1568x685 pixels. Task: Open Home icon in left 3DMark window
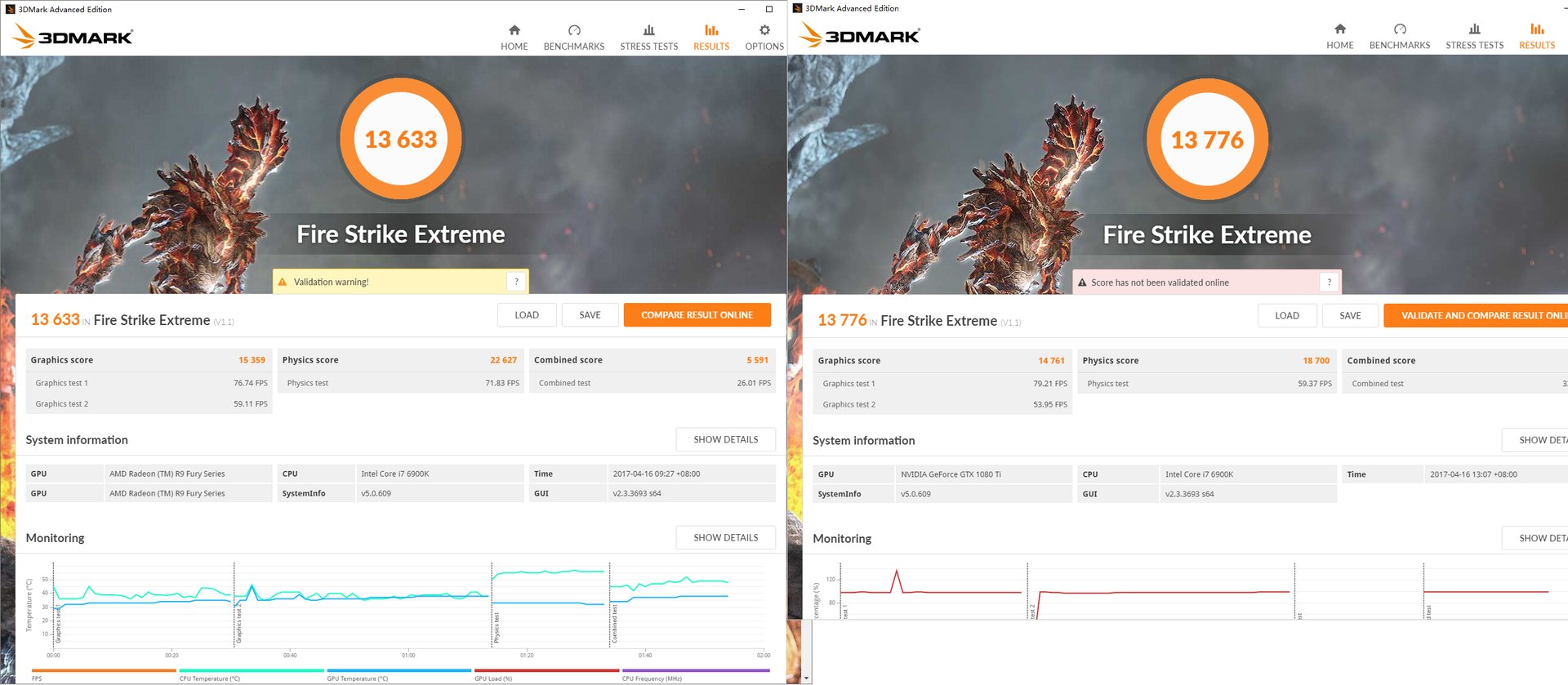[514, 30]
